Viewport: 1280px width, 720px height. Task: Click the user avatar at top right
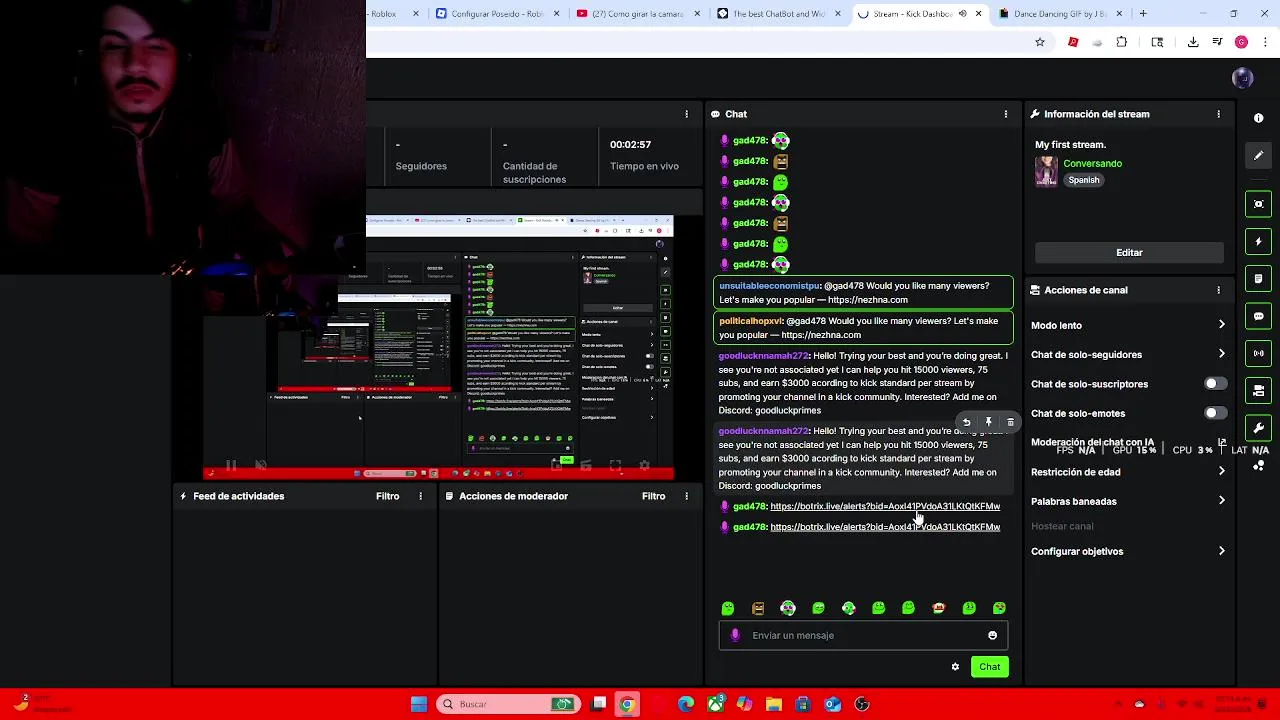pyautogui.click(x=1242, y=79)
